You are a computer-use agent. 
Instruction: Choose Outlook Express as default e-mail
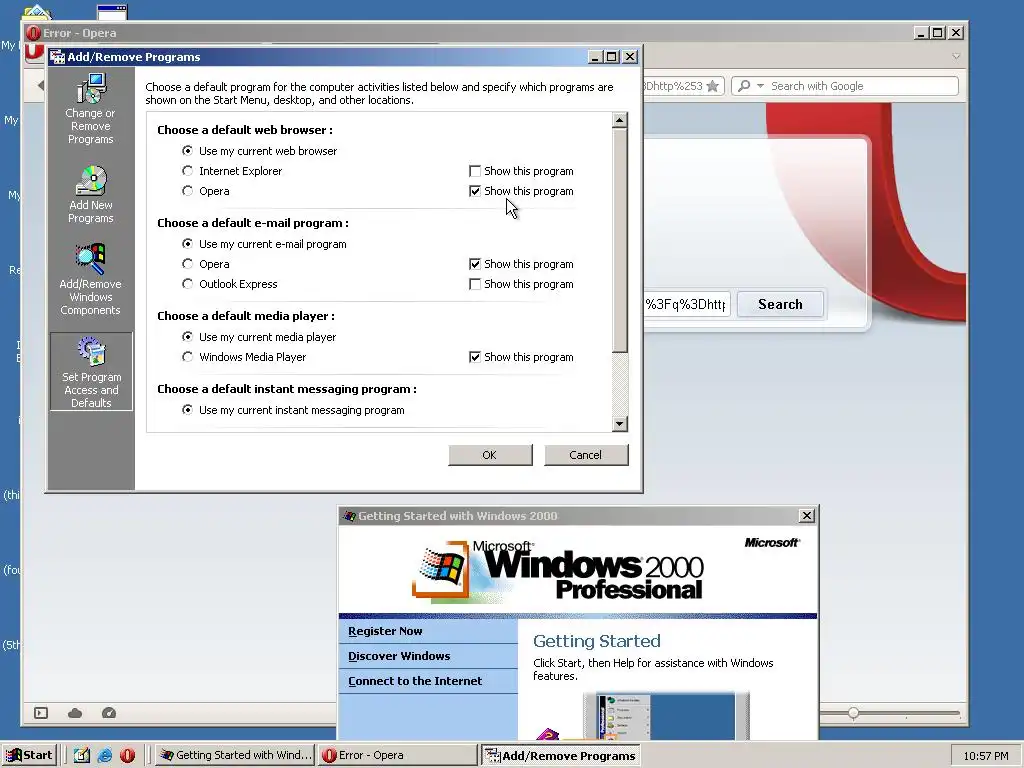point(187,284)
